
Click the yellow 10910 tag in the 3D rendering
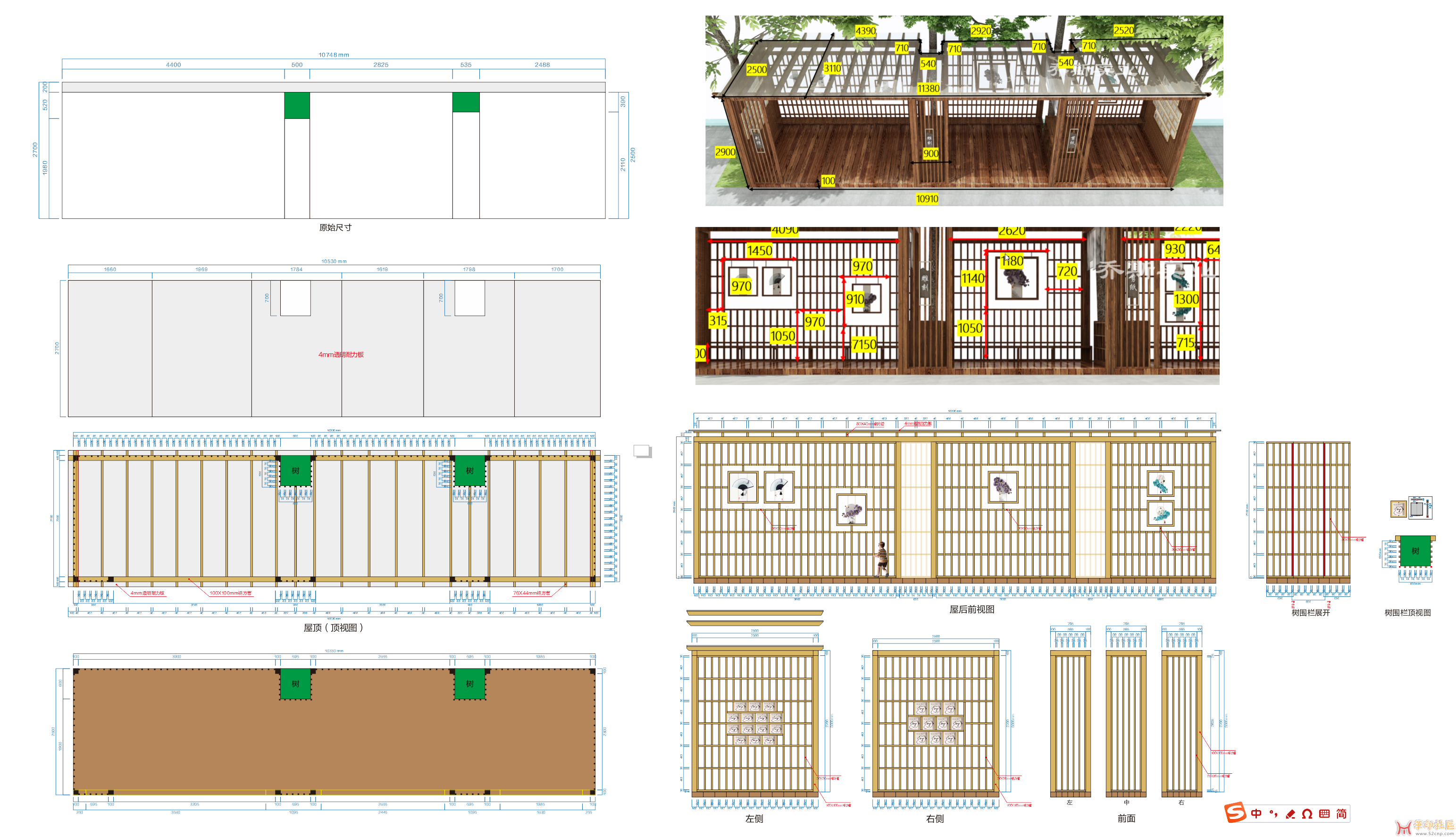[927, 199]
